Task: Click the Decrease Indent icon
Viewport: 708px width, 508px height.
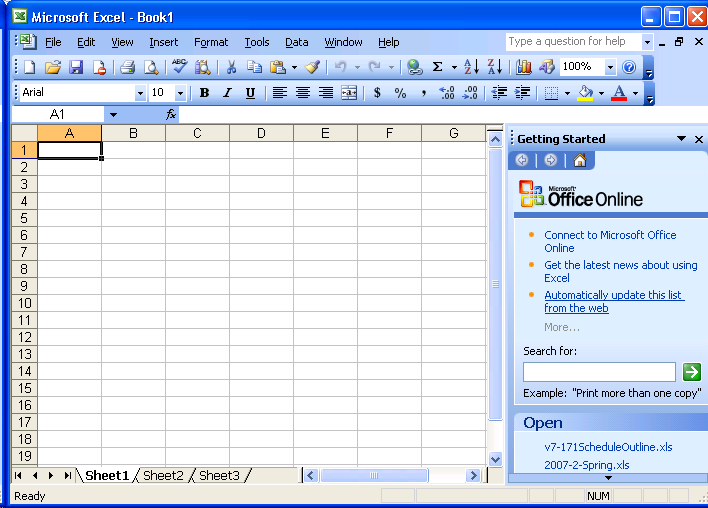Action: (x=499, y=93)
